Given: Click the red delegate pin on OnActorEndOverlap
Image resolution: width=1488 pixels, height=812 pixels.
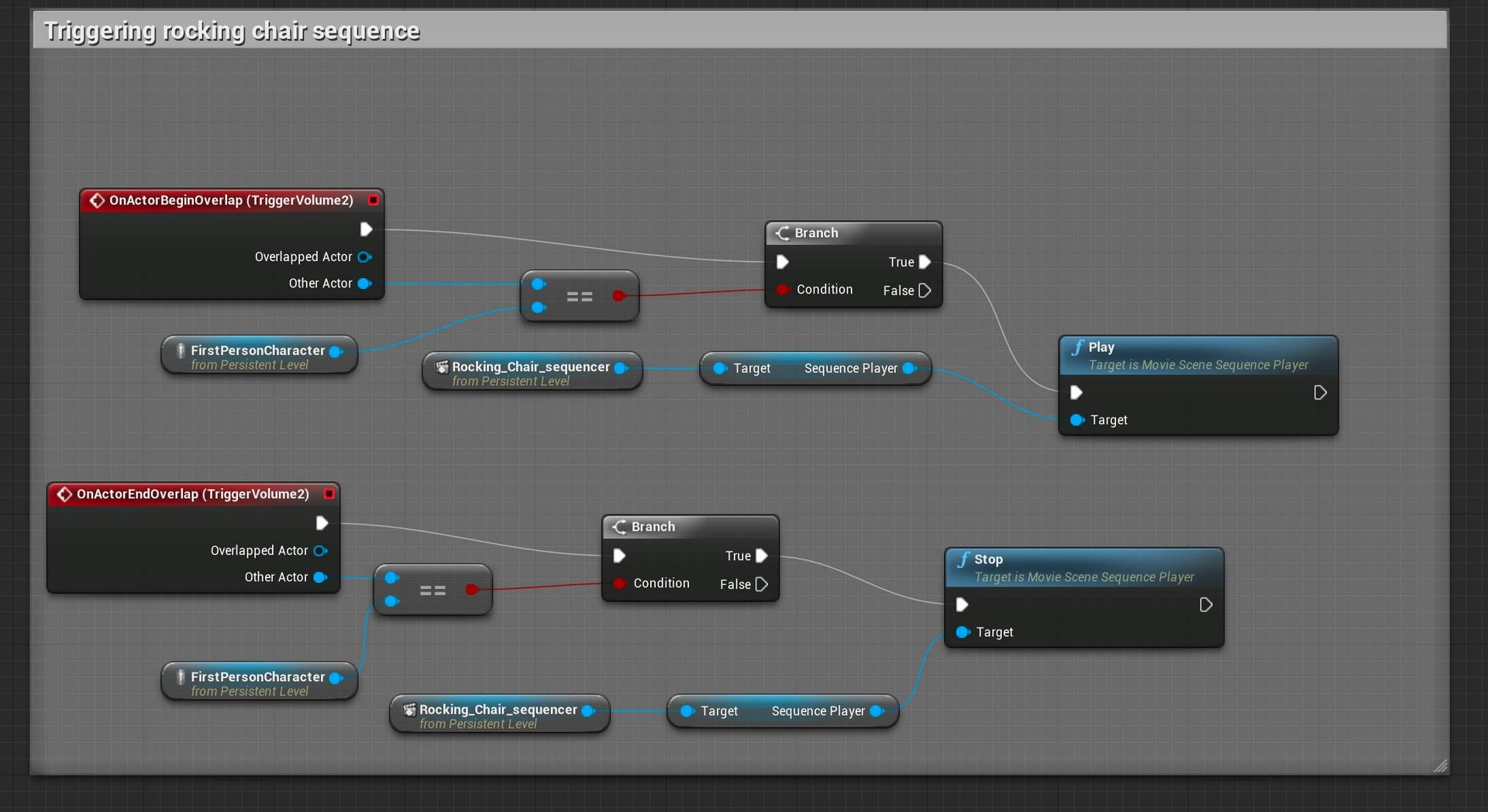Looking at the screenshot, I should (x=329, y=494).
